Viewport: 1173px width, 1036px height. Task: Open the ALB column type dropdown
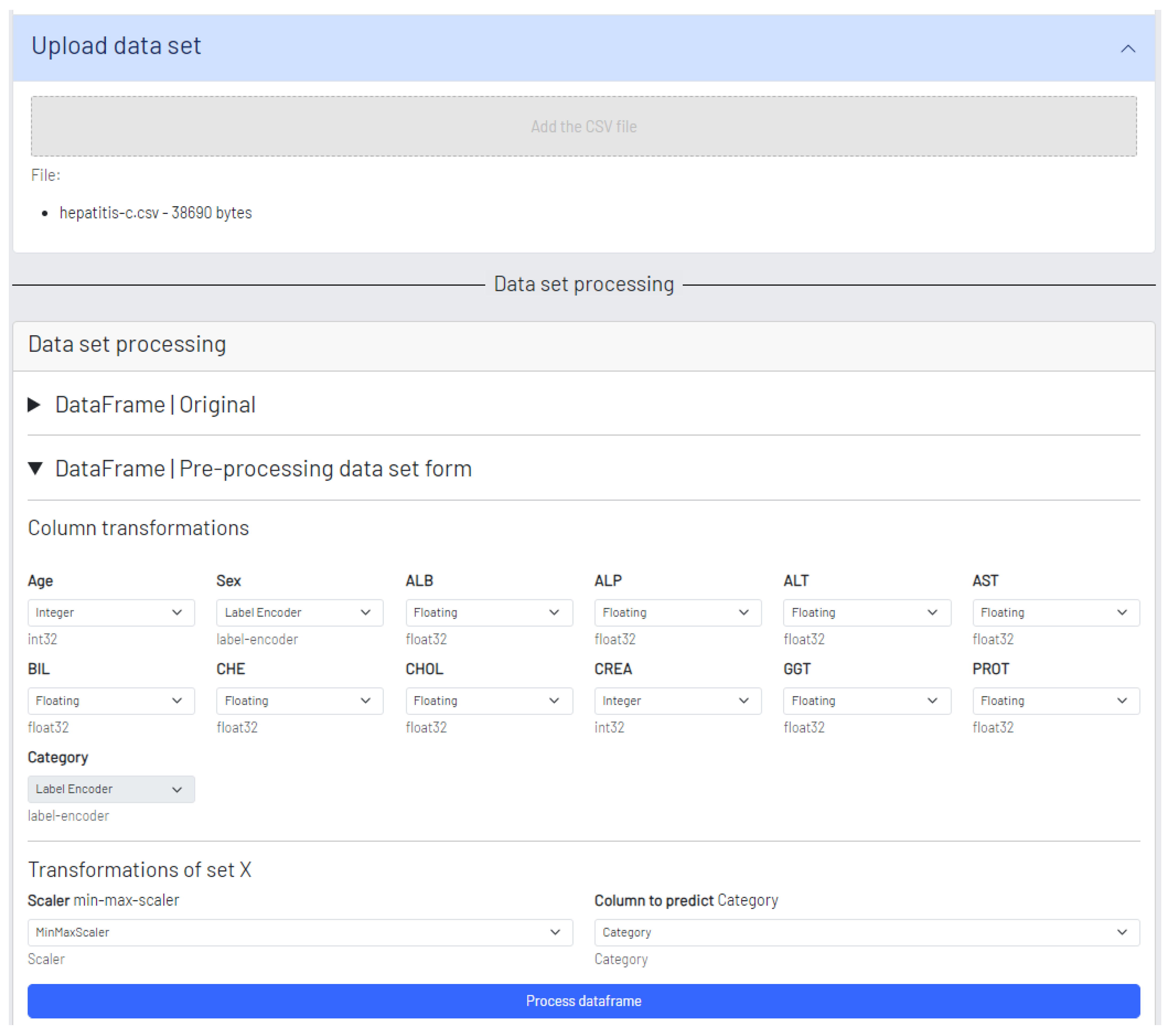488,612
